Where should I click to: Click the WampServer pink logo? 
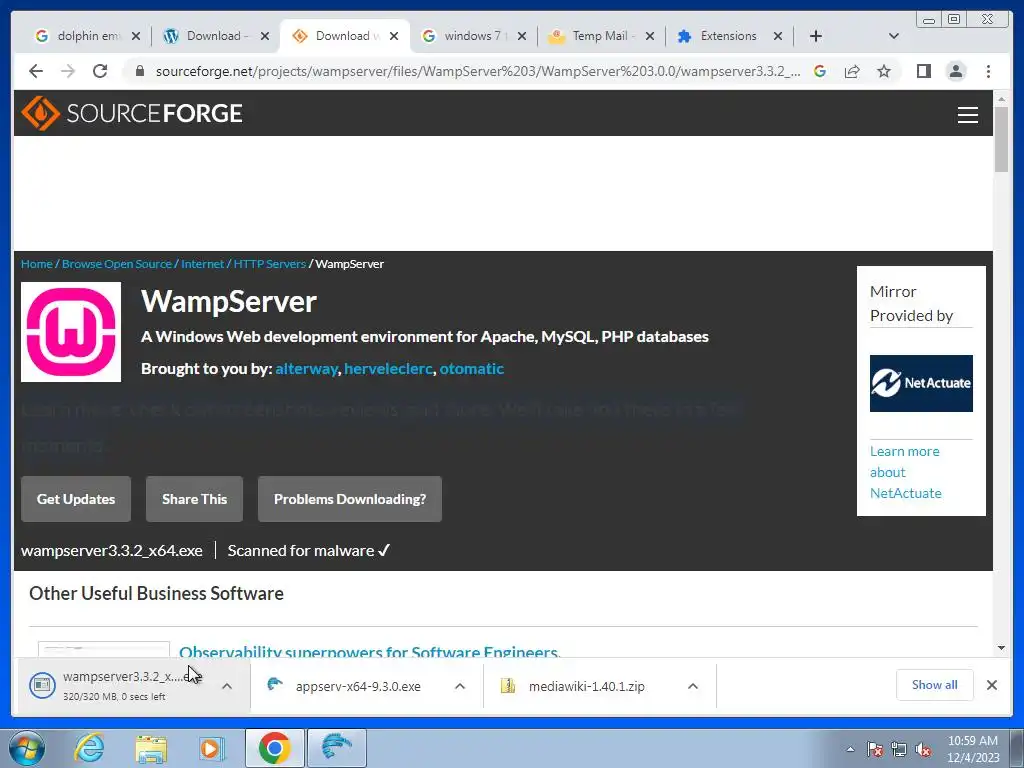click(71, 332)
